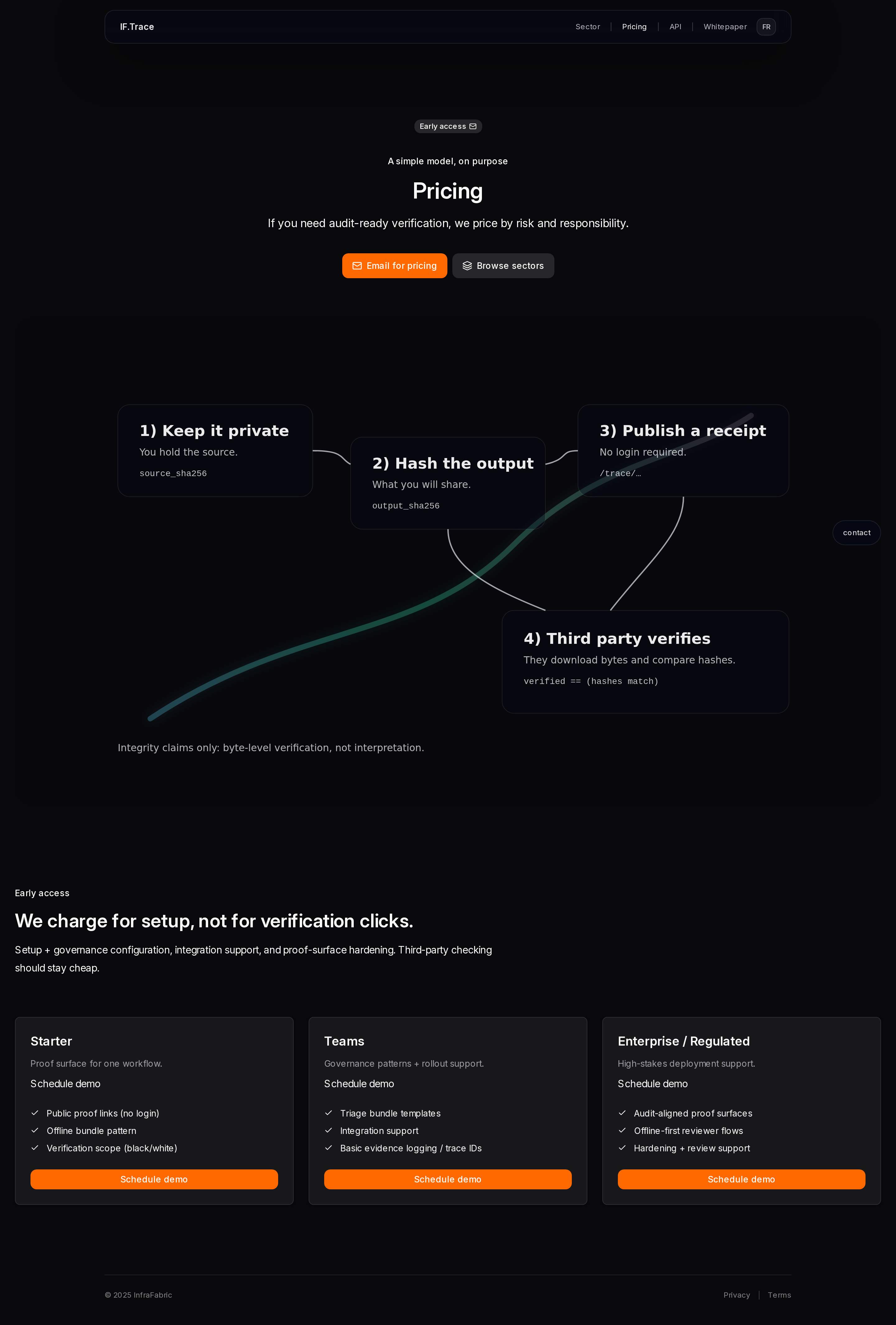Open the Terms footer link
Viewport: 896px width, 1325px height.
click(x=779, y=1295)
